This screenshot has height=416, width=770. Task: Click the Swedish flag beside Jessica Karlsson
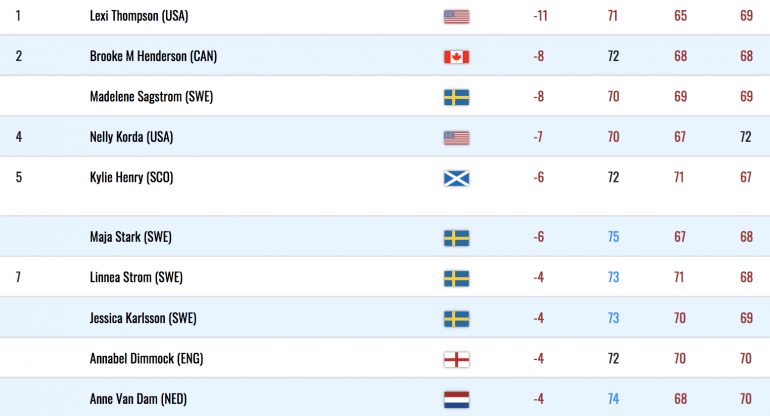point(456,319)
